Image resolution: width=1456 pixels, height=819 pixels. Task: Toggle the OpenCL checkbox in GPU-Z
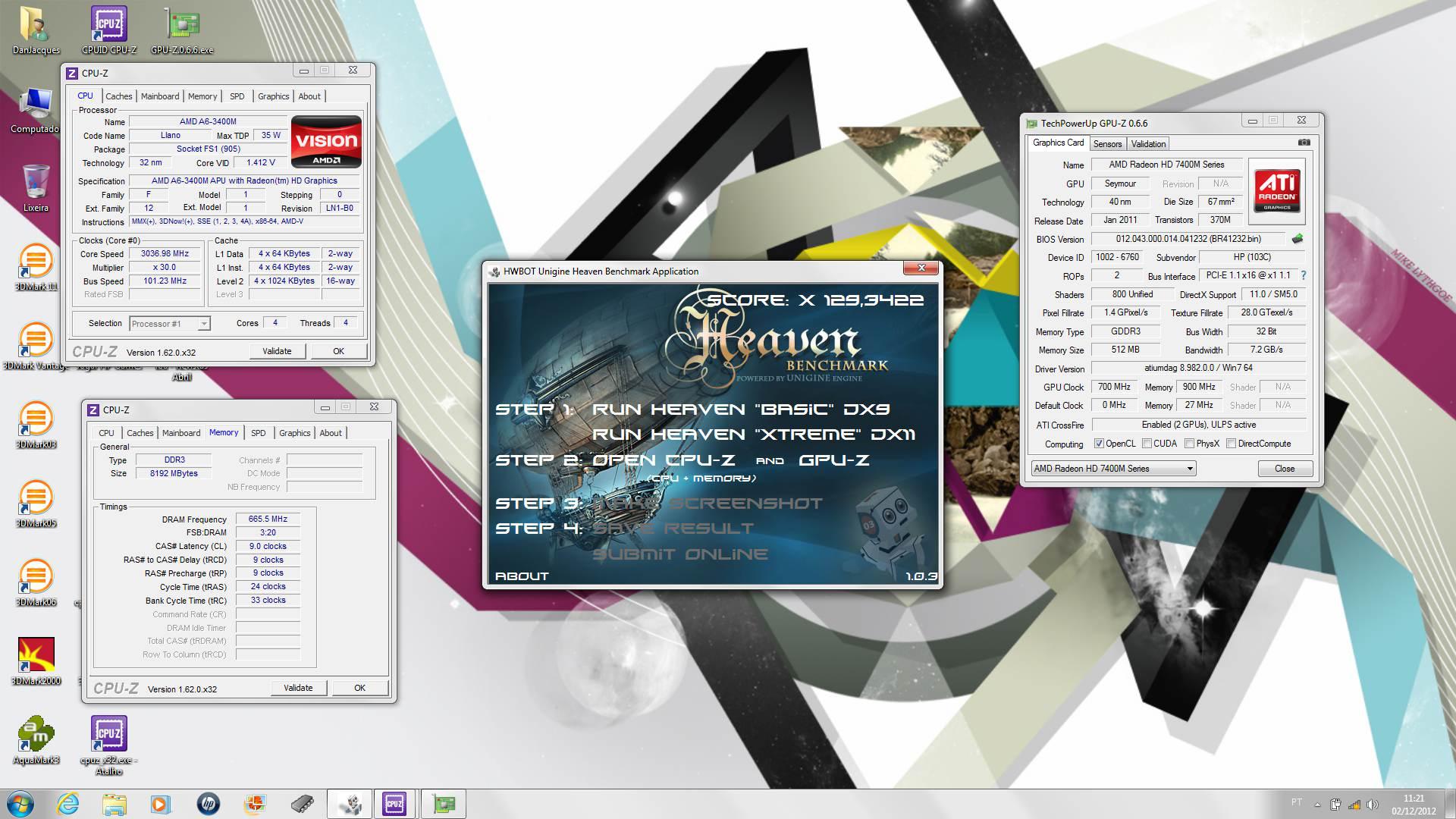click(1099, 444)
